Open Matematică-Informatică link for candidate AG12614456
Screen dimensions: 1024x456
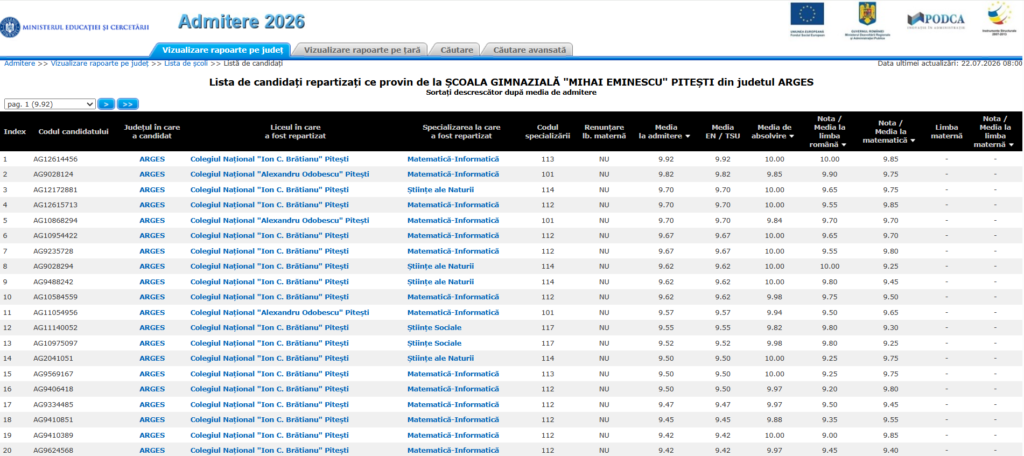pos(453,159)
